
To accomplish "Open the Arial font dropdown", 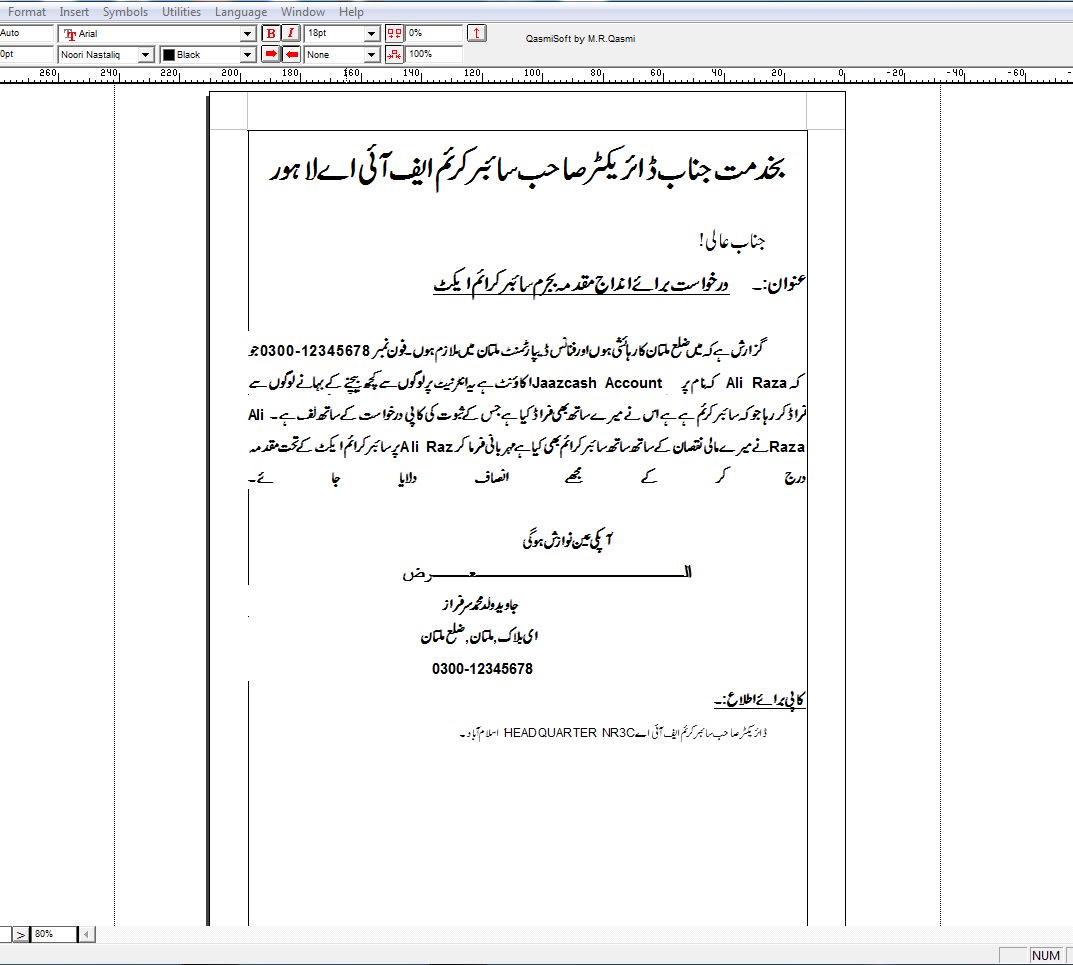I will click(x=248, y=32).
